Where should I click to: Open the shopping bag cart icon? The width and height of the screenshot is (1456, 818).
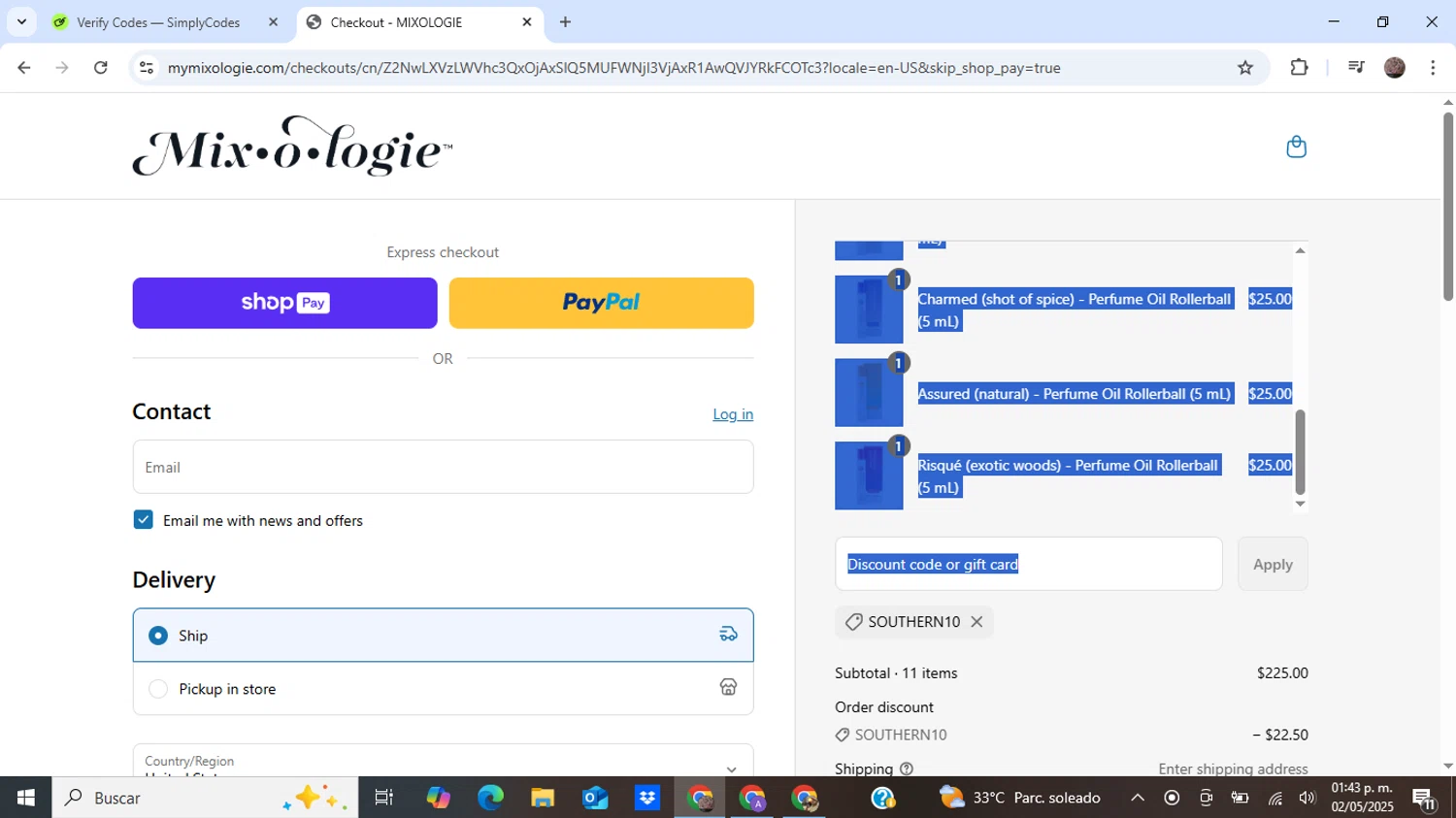(x=1296, y=147)
